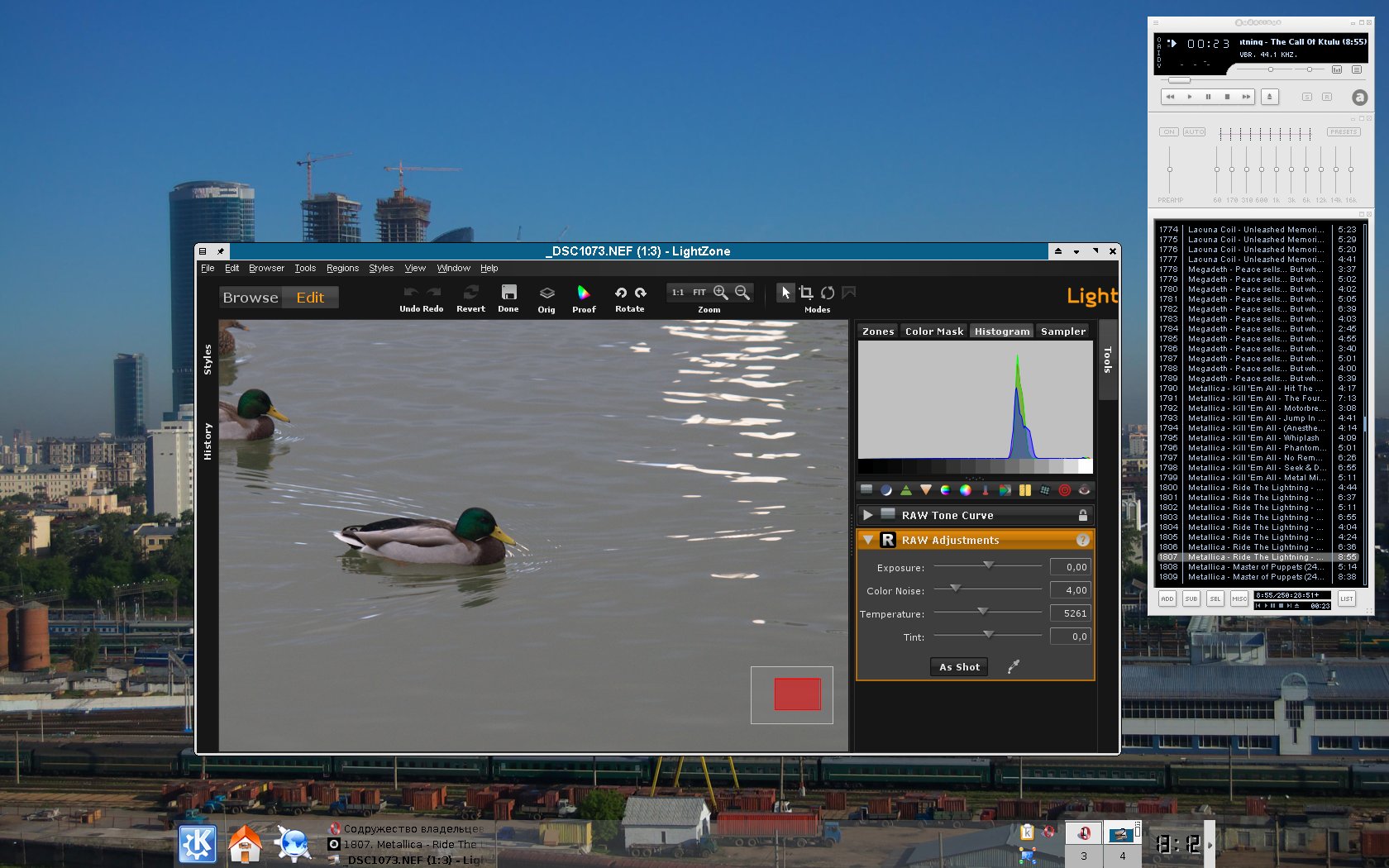Toggle the equalizer ON button

[1168, 132]
